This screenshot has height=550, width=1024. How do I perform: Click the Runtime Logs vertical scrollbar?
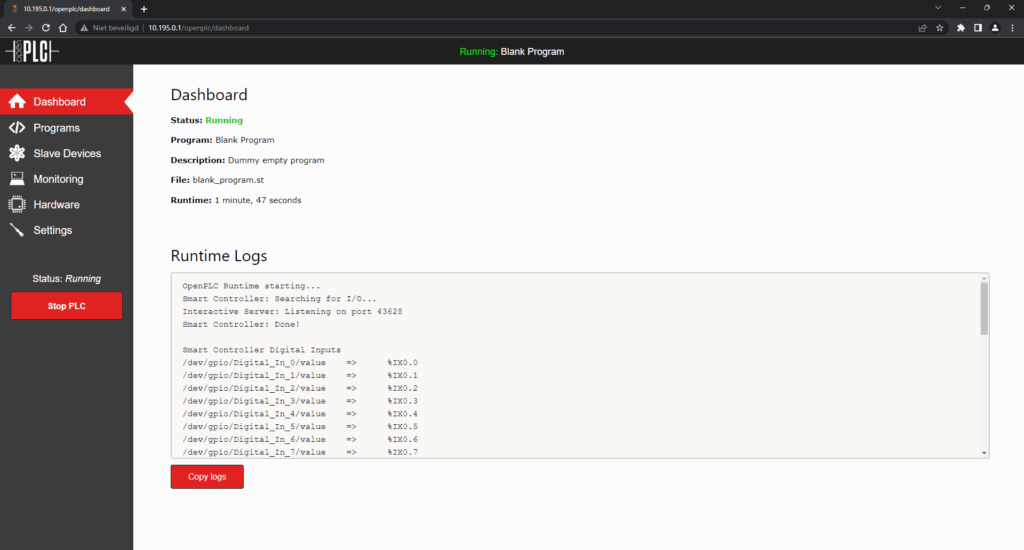(984, 308)
